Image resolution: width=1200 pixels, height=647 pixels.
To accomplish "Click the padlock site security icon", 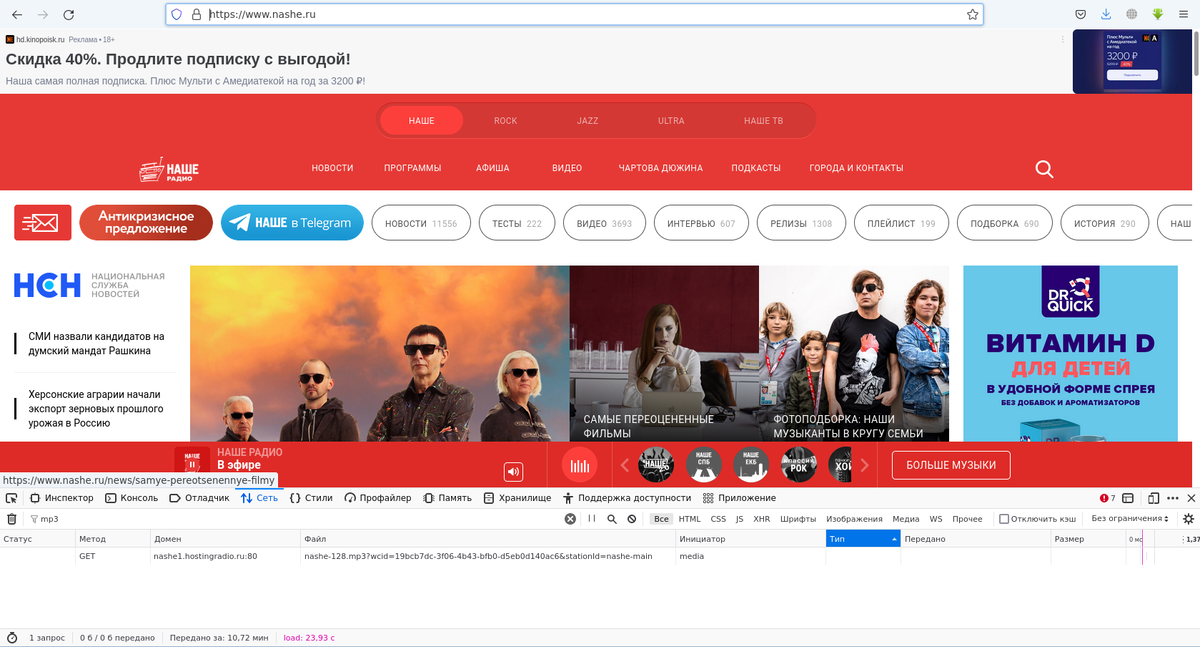I will (x=195, y=15).
